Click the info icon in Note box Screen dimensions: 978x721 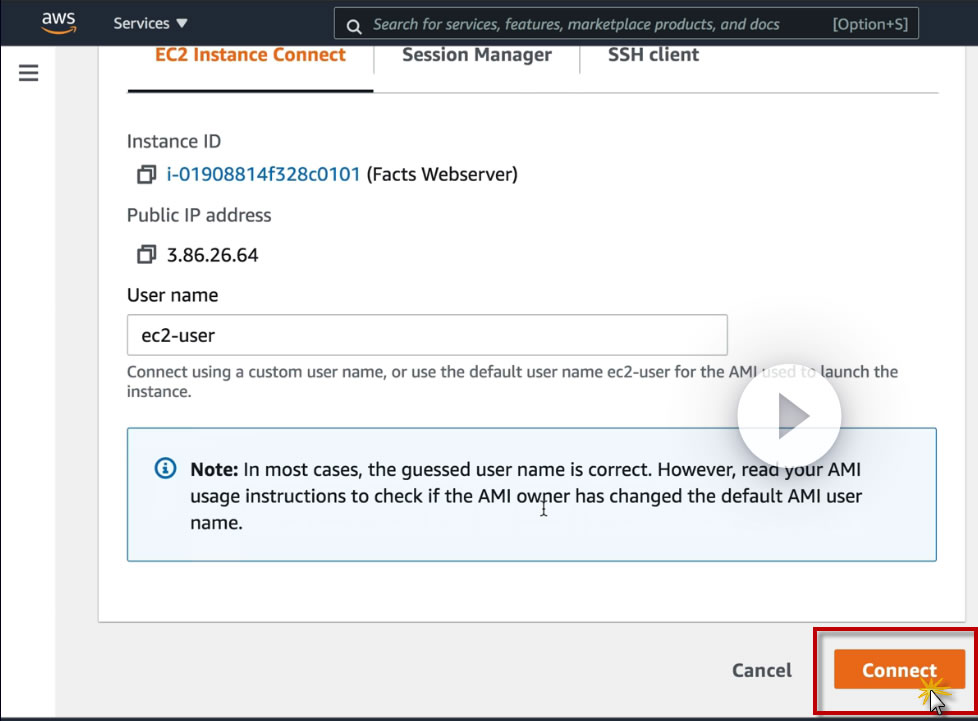point(165,468)
